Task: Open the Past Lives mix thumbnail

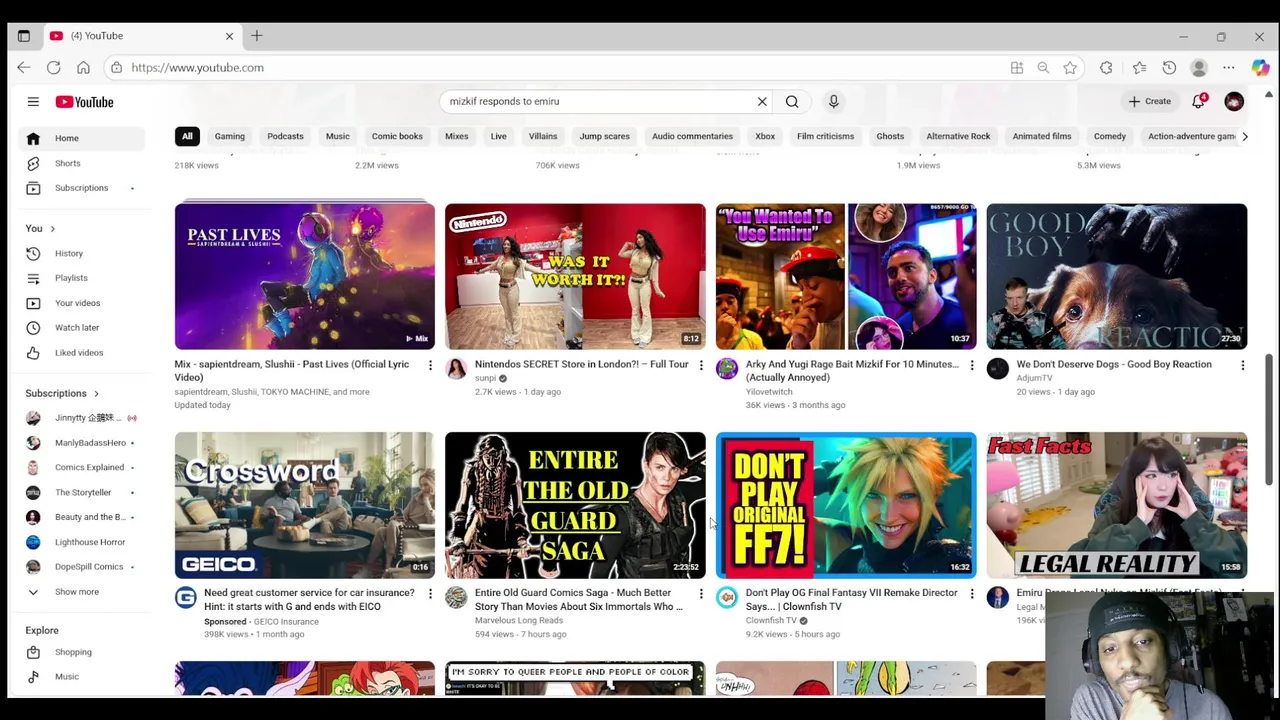Action: pos(305,276)
